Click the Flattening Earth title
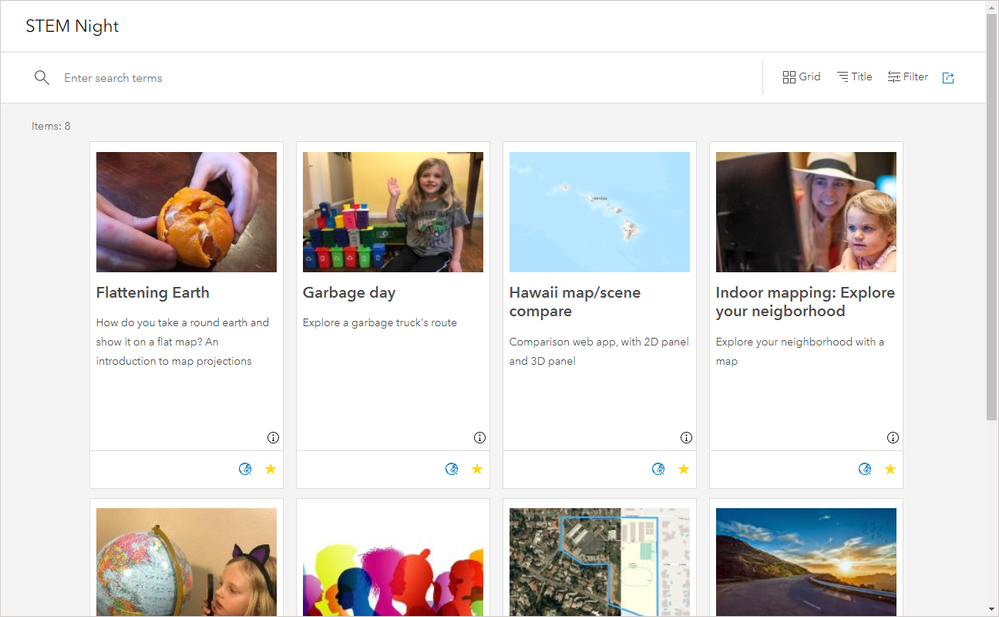The width and height of the screenshot is (999, 617). [153, 293]
